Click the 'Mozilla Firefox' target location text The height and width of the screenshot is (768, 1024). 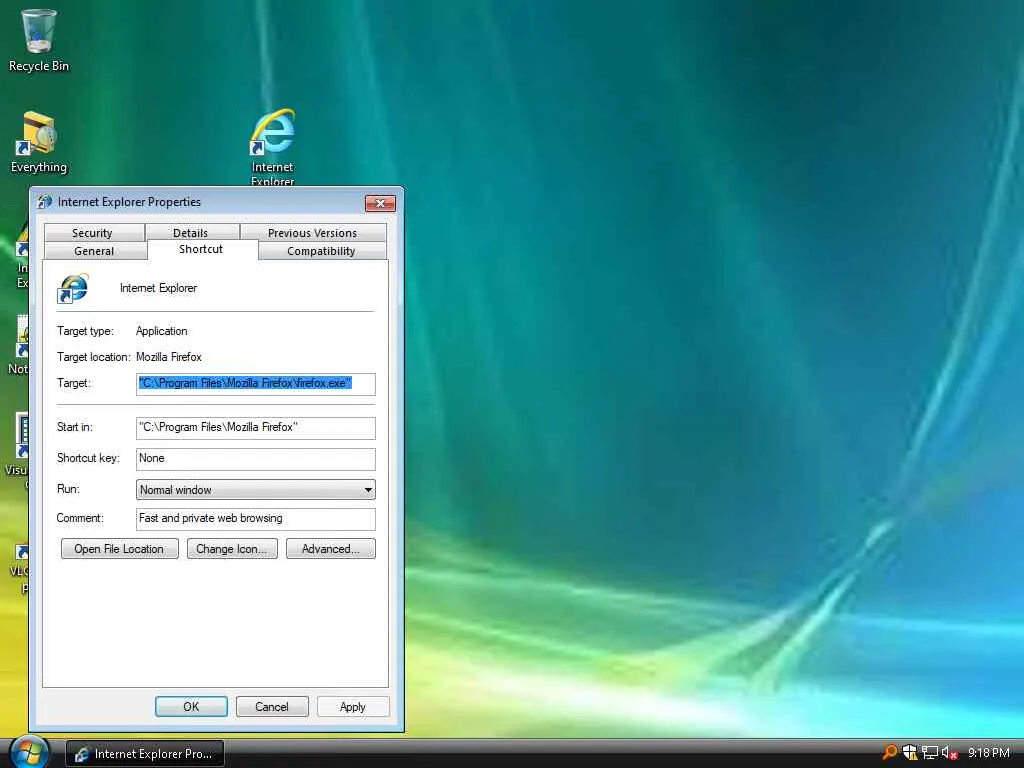click(x=168, y=357)
